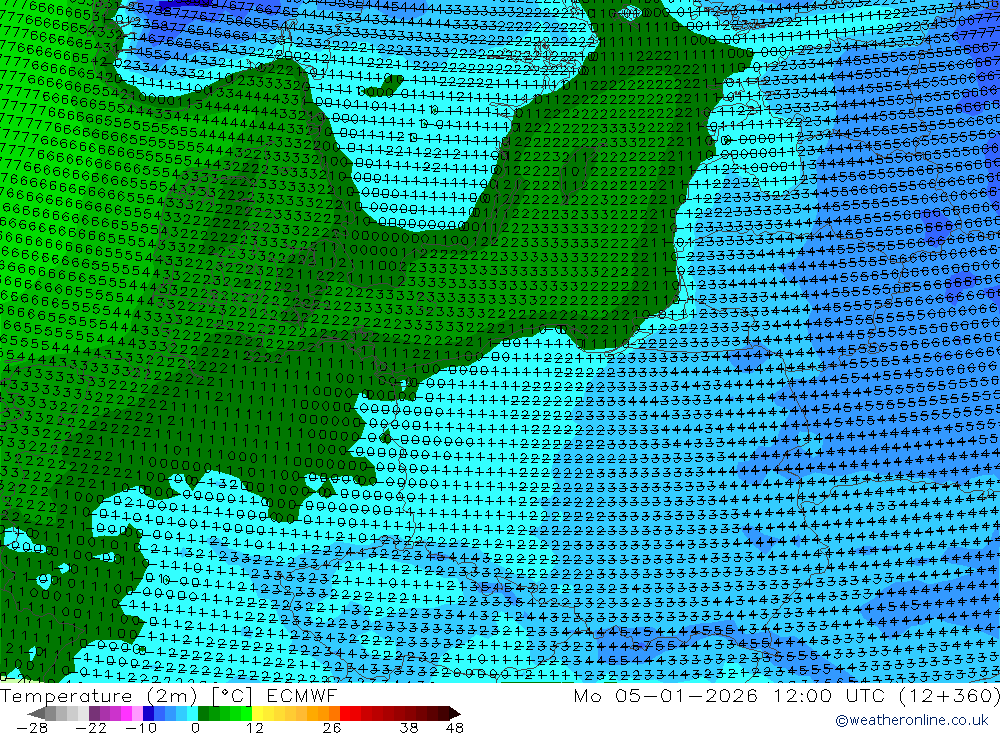1000x733 pixels.
Task: Click the ECMWF model label
Action: (x=301, y=696)
